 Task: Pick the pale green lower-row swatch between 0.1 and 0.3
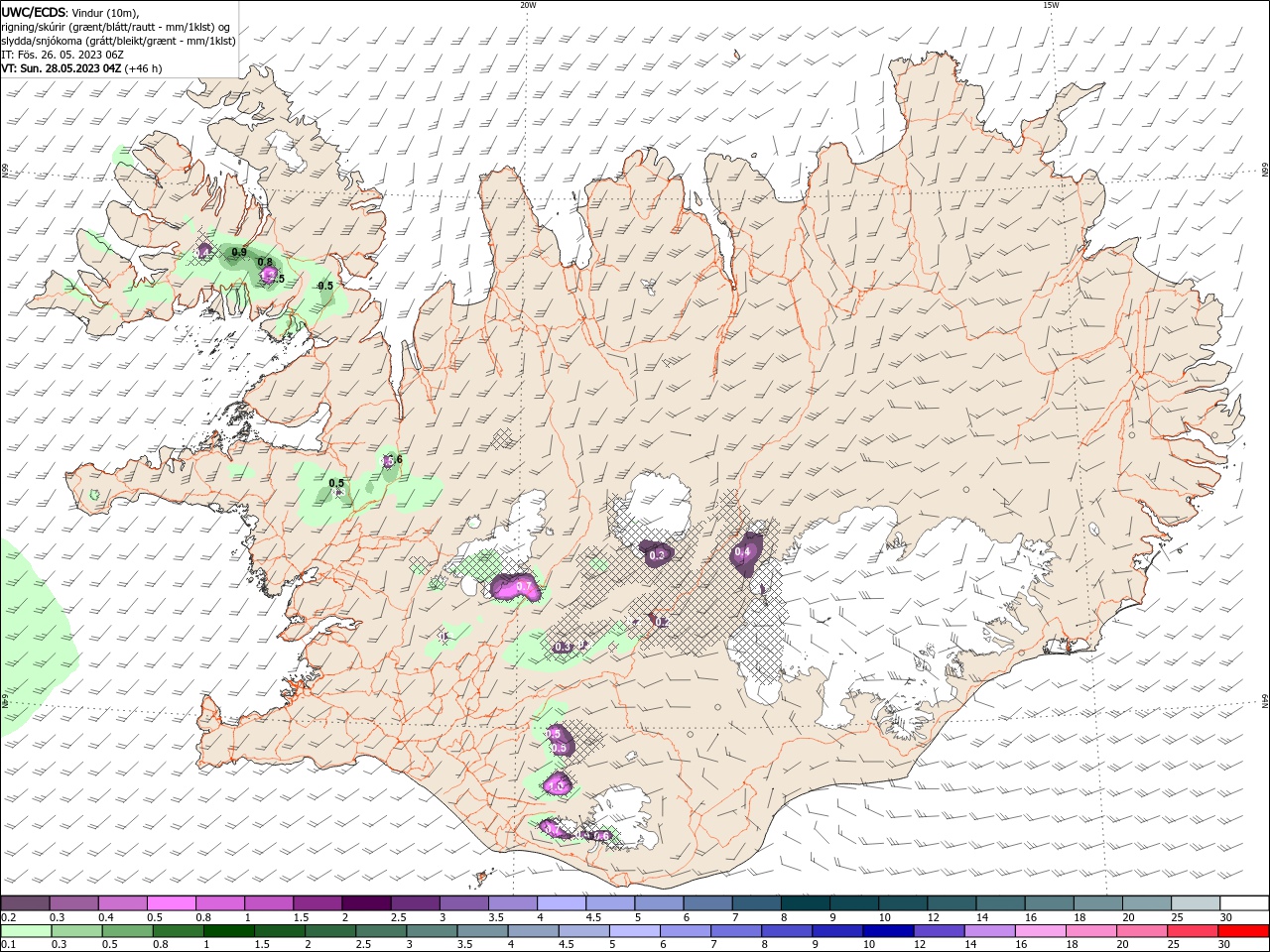click(x=26, y=931)
